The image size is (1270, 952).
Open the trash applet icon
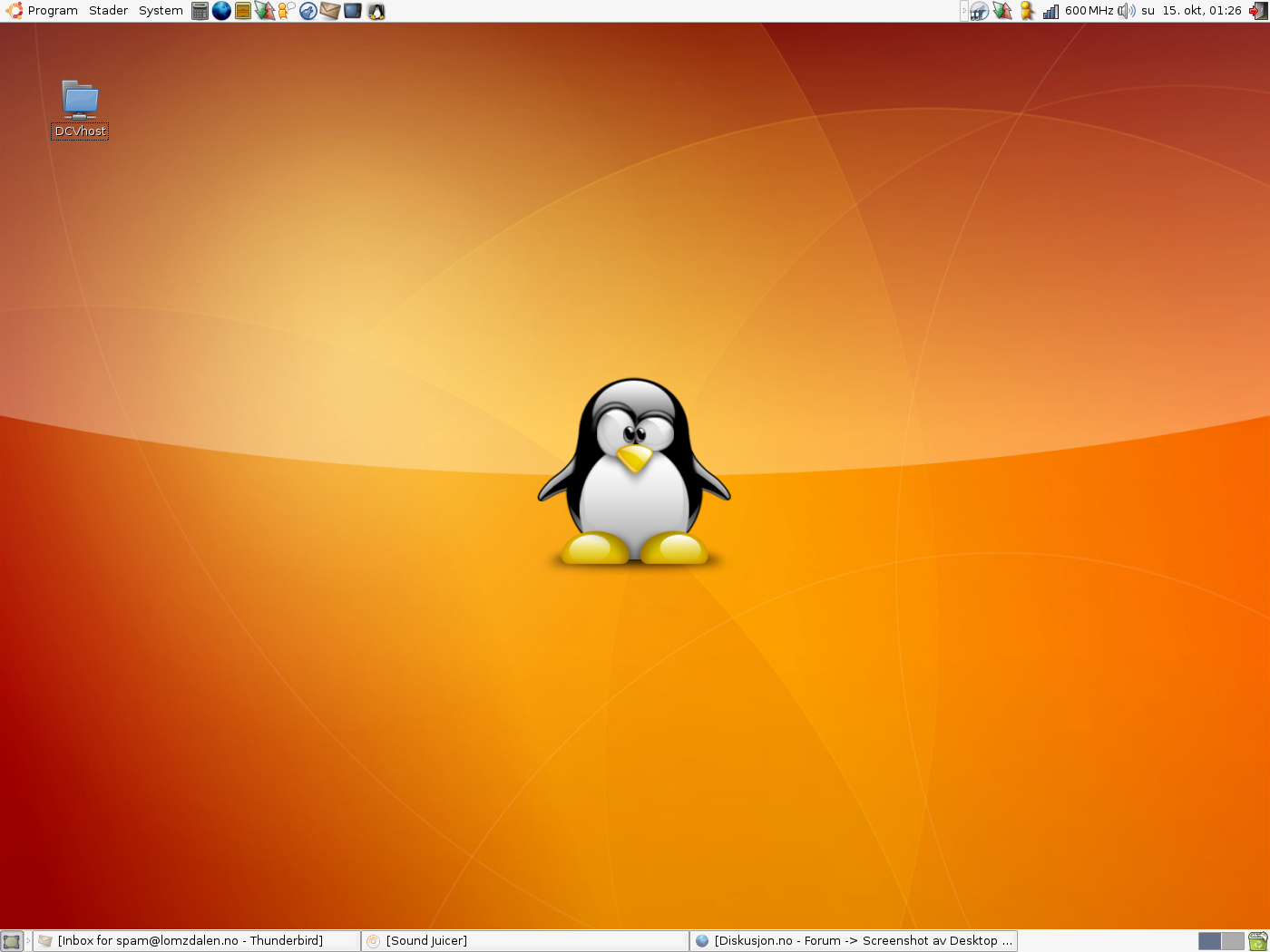pos(1258,941)
